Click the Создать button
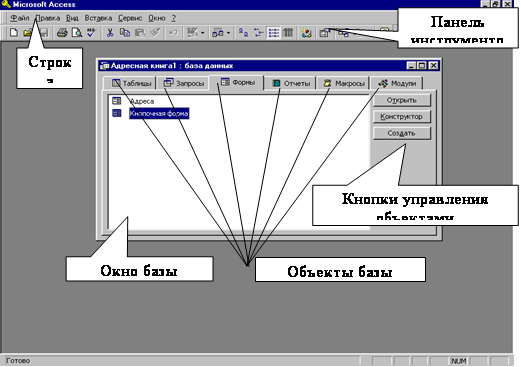 coord(402,133)
